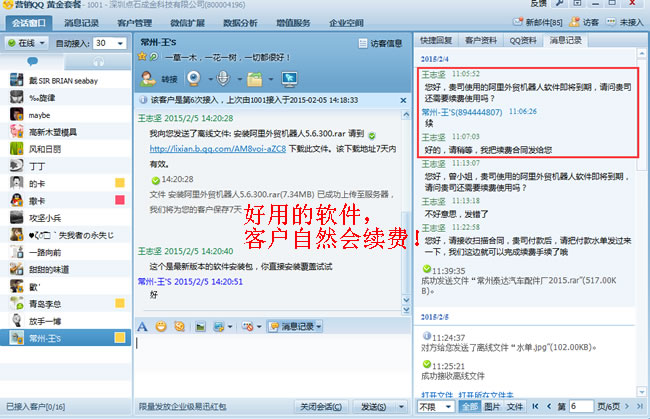650x419 pixels.
Task: Click the screenshot capture icon
Action: coord(218,327)
